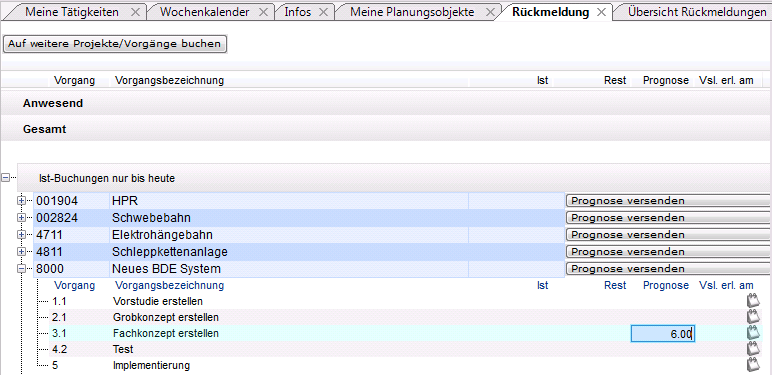The image size is (772, 380).
Task: Close the Wochenkalender tab
Action: coord(263,12)
